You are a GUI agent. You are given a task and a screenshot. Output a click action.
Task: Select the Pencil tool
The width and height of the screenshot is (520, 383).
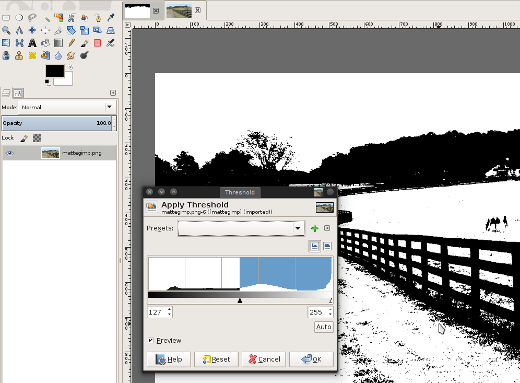pyautogui.click(x=71, y=43)
